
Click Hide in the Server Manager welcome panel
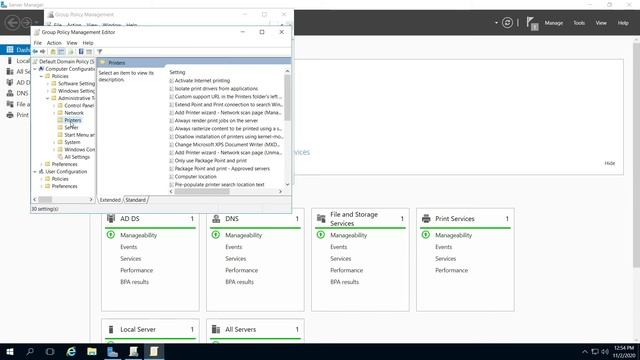[609, 163]
